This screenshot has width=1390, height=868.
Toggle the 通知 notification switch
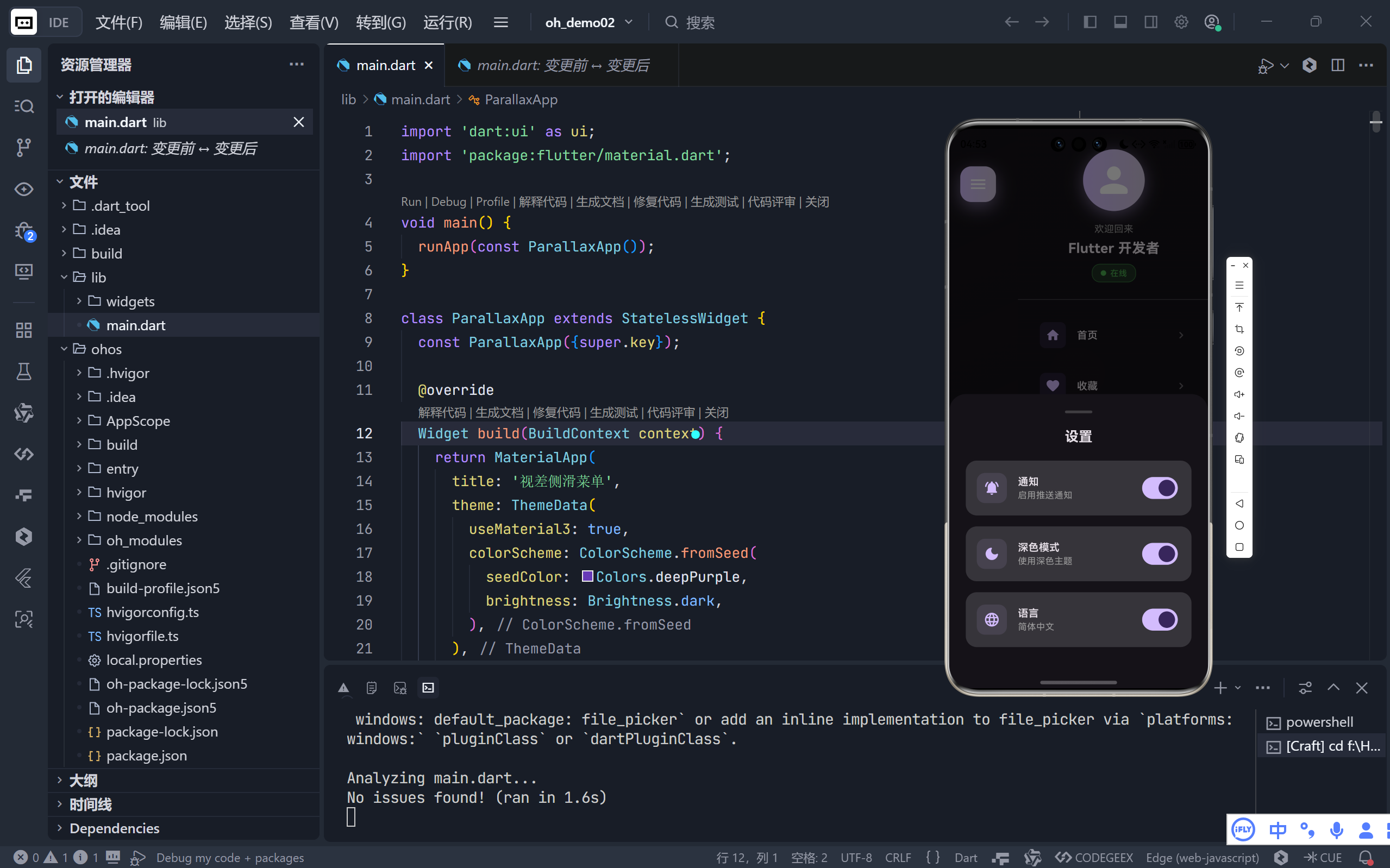click(x=1159, y=488)
